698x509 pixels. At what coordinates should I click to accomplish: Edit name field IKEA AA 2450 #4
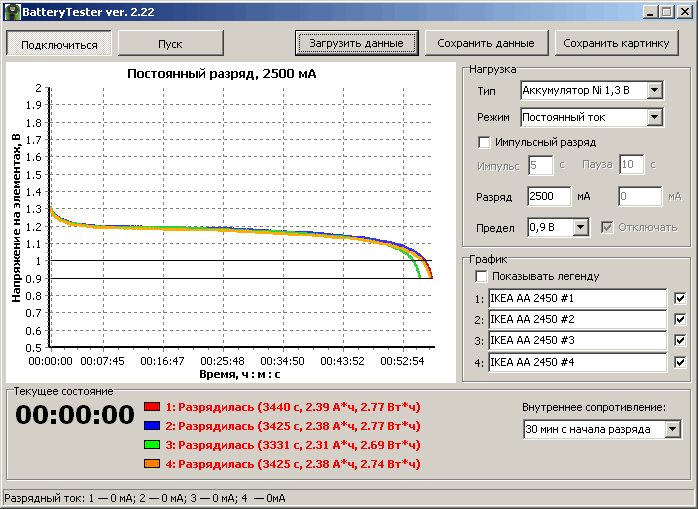pyautogui.click(x=577, y=362)
